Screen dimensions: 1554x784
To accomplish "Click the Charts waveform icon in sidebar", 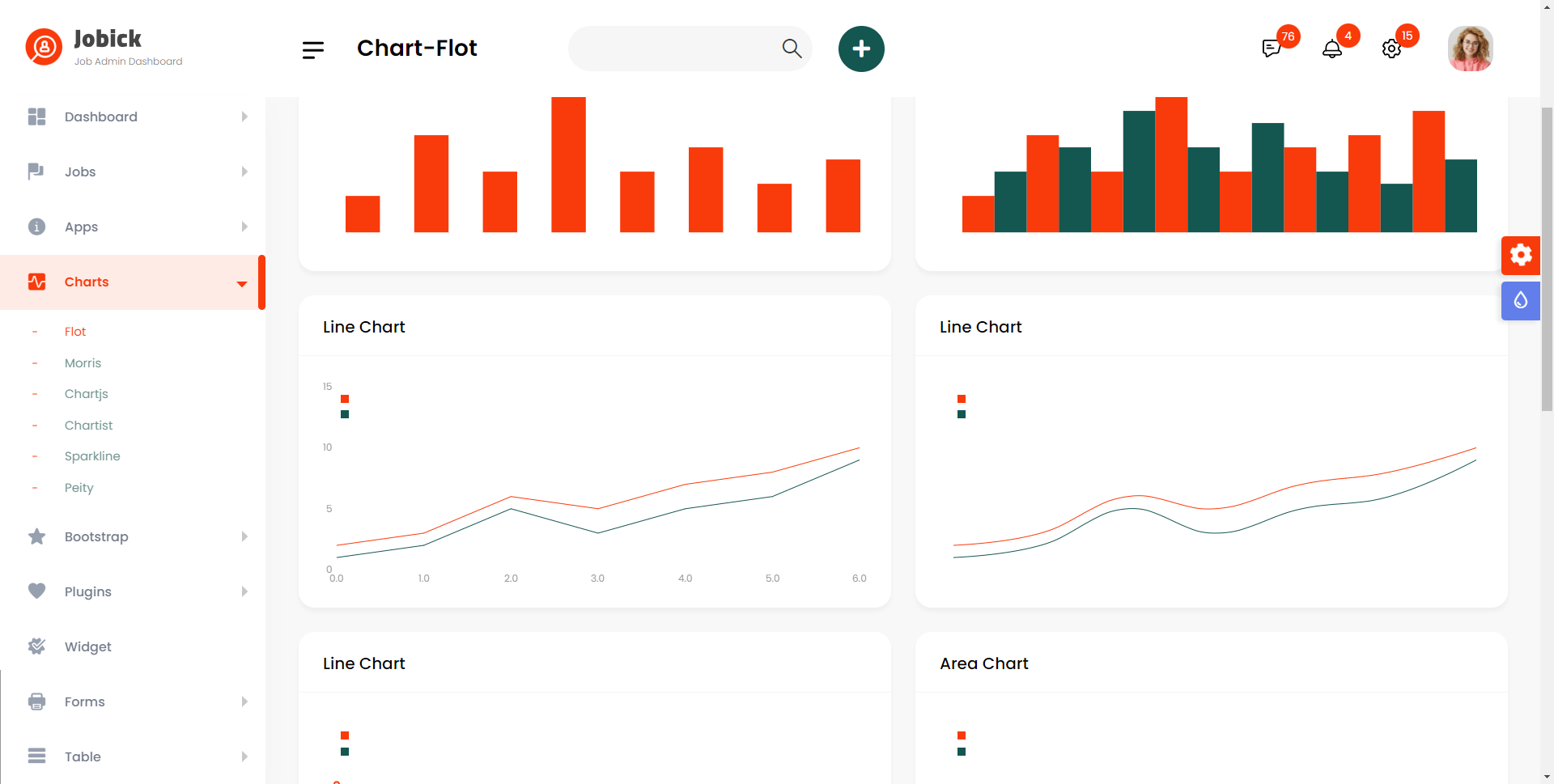I will click(36, 282).
